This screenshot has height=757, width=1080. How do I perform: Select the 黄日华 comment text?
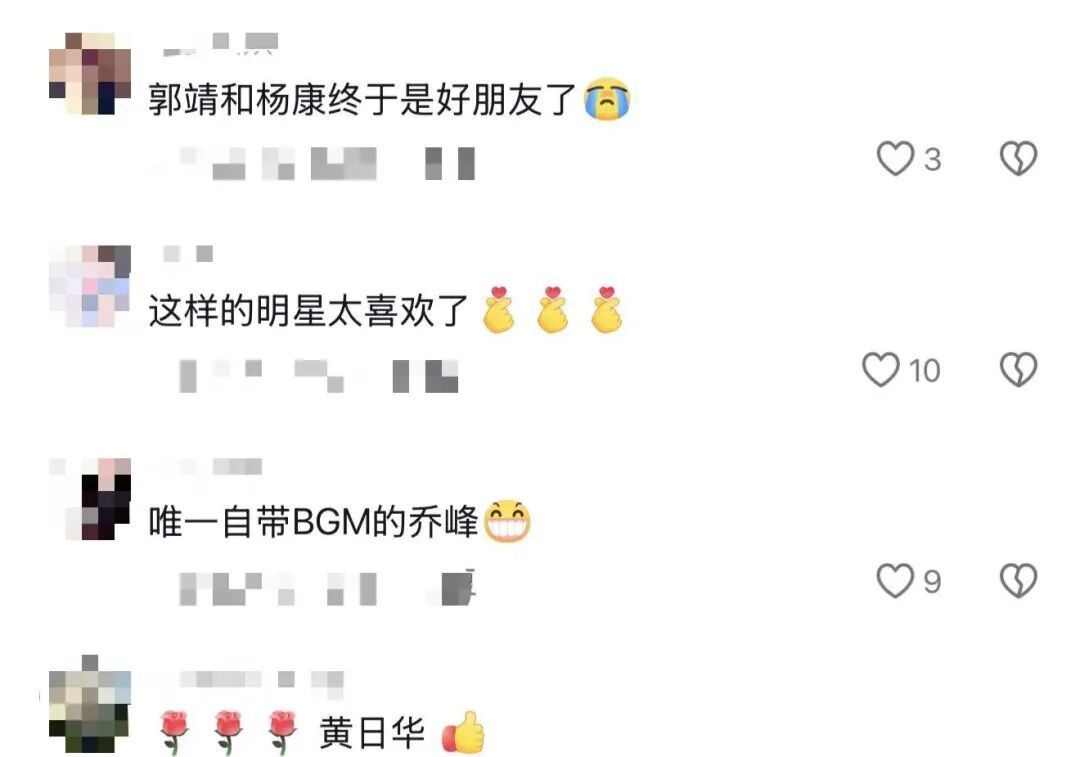point(372,732)
